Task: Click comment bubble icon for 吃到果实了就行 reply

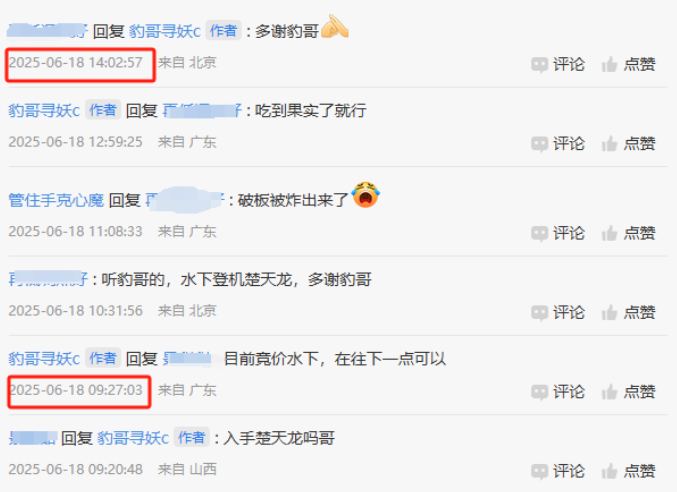Action: click(x=540, y=144)
